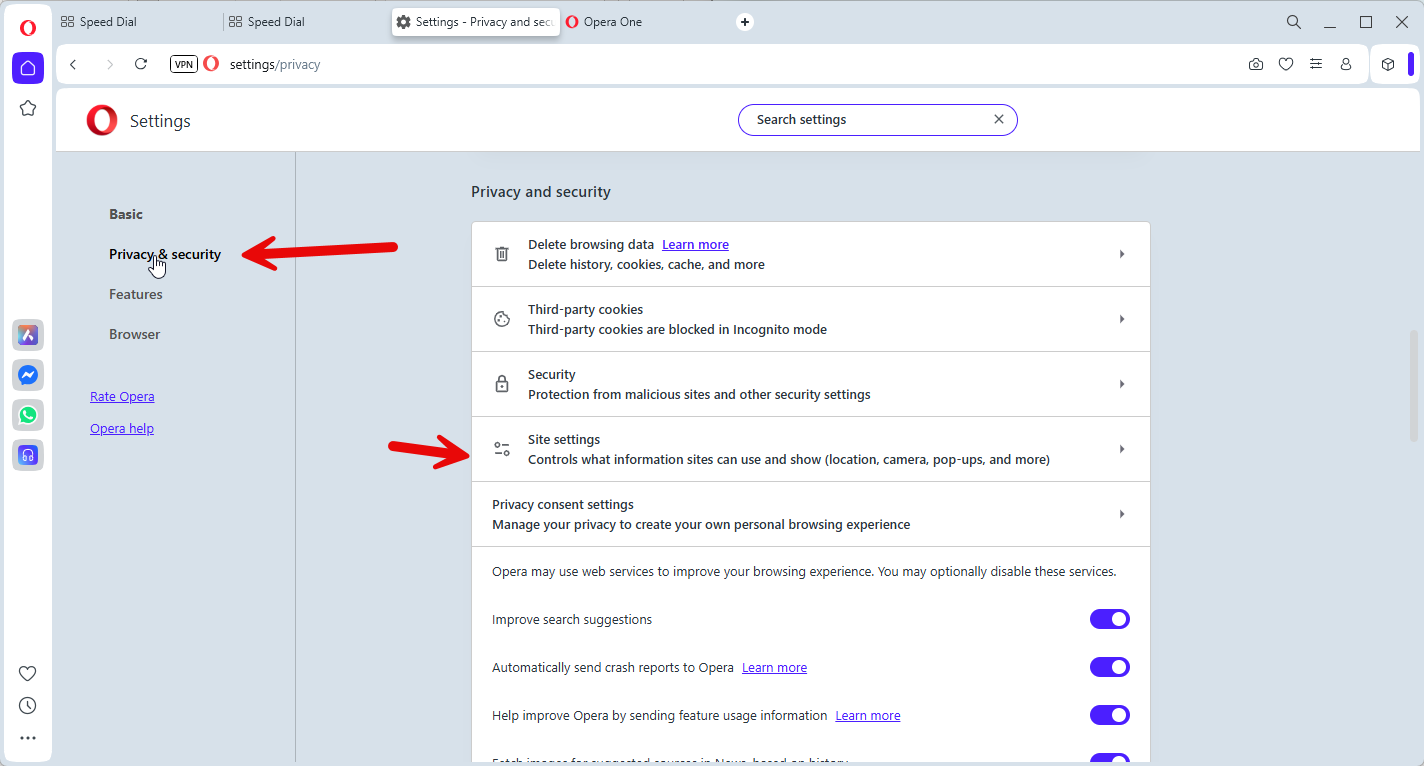Toggle Automatically send crash reports switch
The image size is (1424, 766).
tap(1110, 667)
